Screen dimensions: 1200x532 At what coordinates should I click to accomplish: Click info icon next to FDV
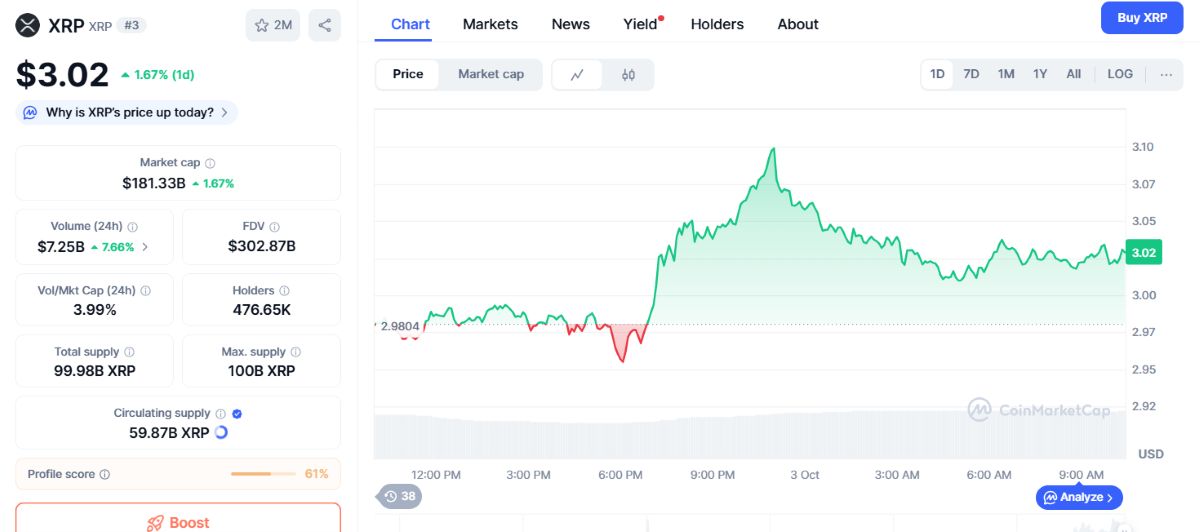[275, 227]
